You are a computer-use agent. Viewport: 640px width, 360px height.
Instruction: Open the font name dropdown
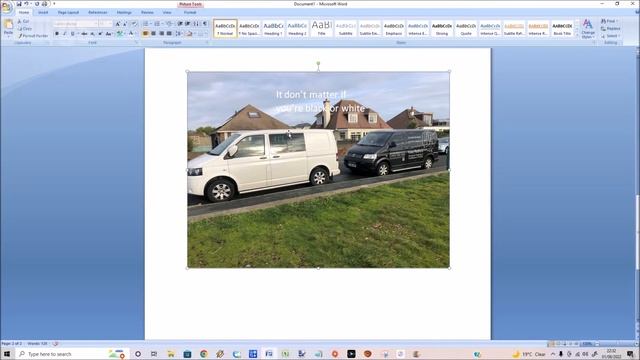(x=96, y=24)
